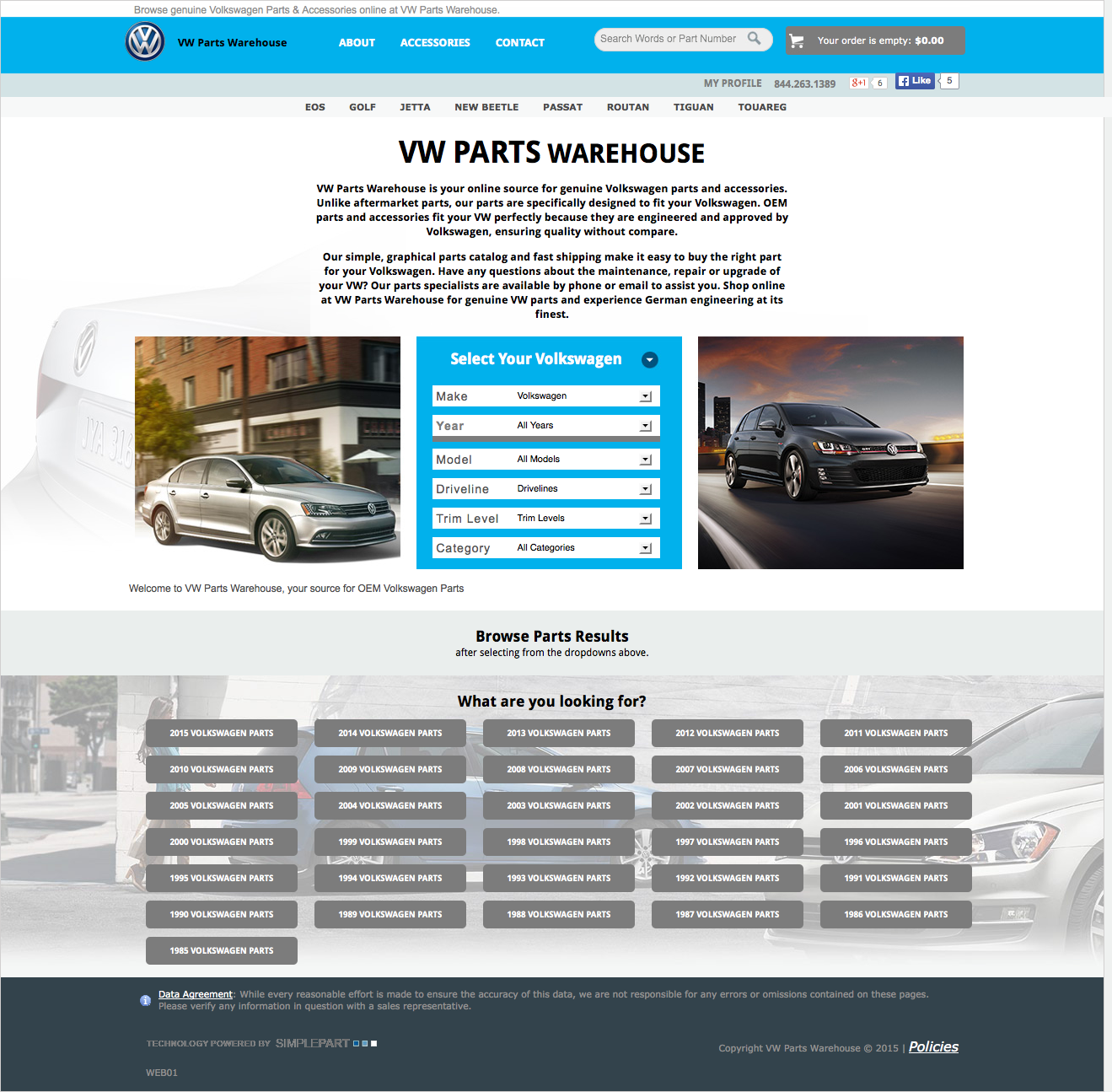Click the 2015 VOLKSWAGEN PARTS button
Image resolution: width=1112 pixels, height=1092 pixels.
click(x=221, y=733)
